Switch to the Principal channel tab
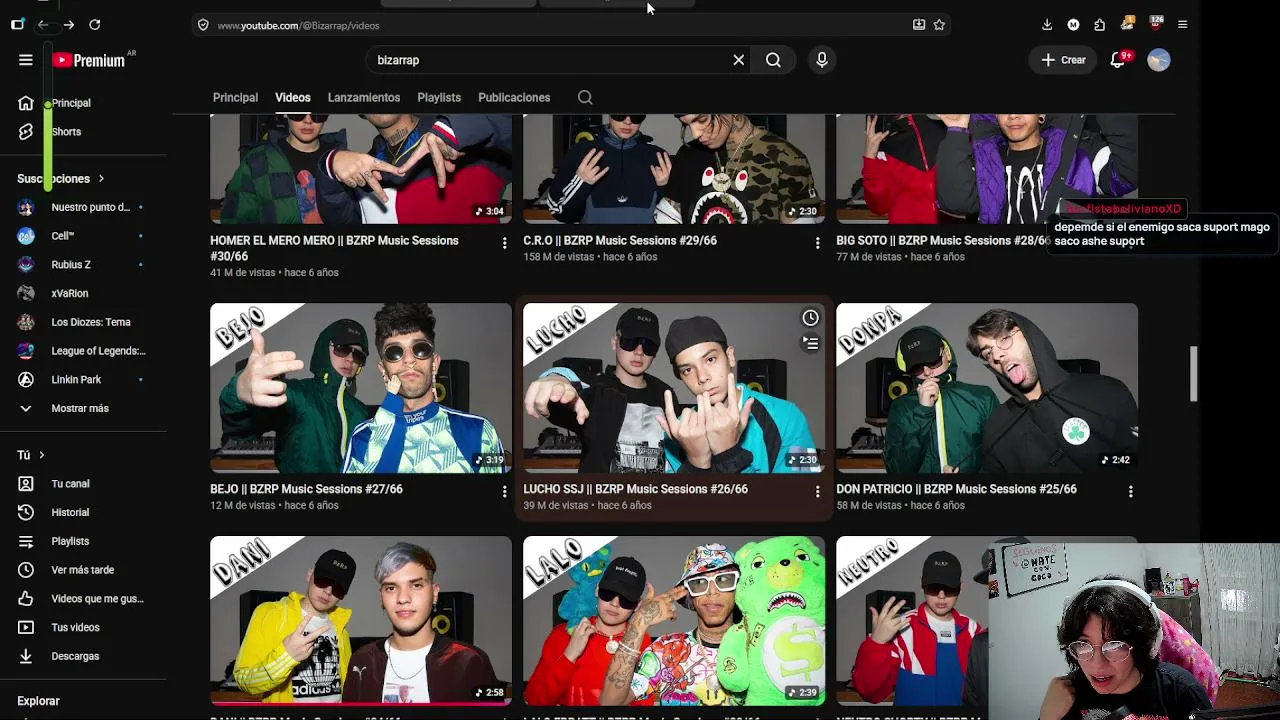The height and width of the screenshot is (720, 1280). click(x=235, y=97)
